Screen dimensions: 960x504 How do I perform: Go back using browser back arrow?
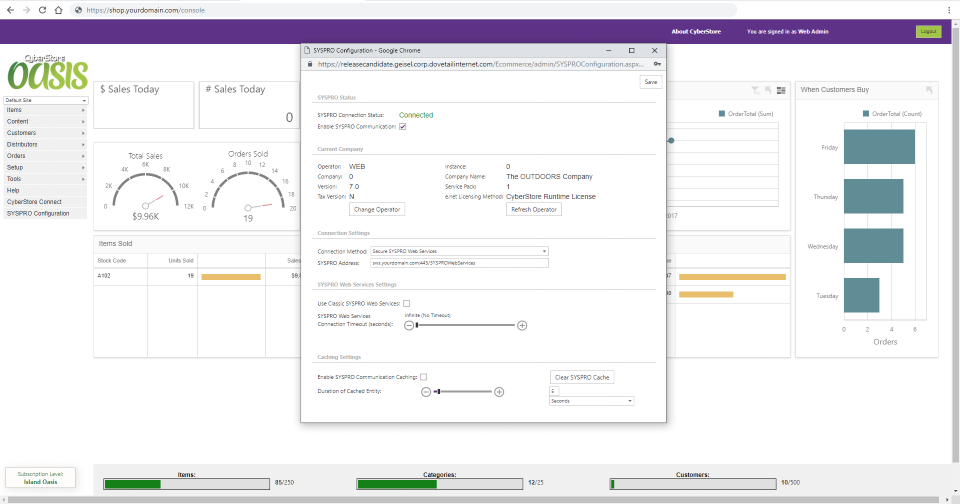(x=10, y=10)
